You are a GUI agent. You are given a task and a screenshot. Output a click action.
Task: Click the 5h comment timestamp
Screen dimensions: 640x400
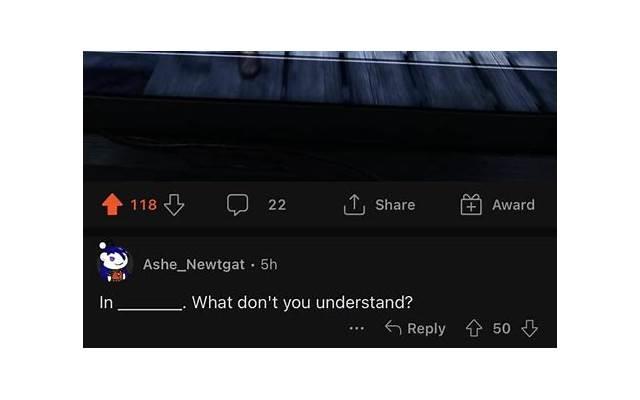tap(269, 264)
